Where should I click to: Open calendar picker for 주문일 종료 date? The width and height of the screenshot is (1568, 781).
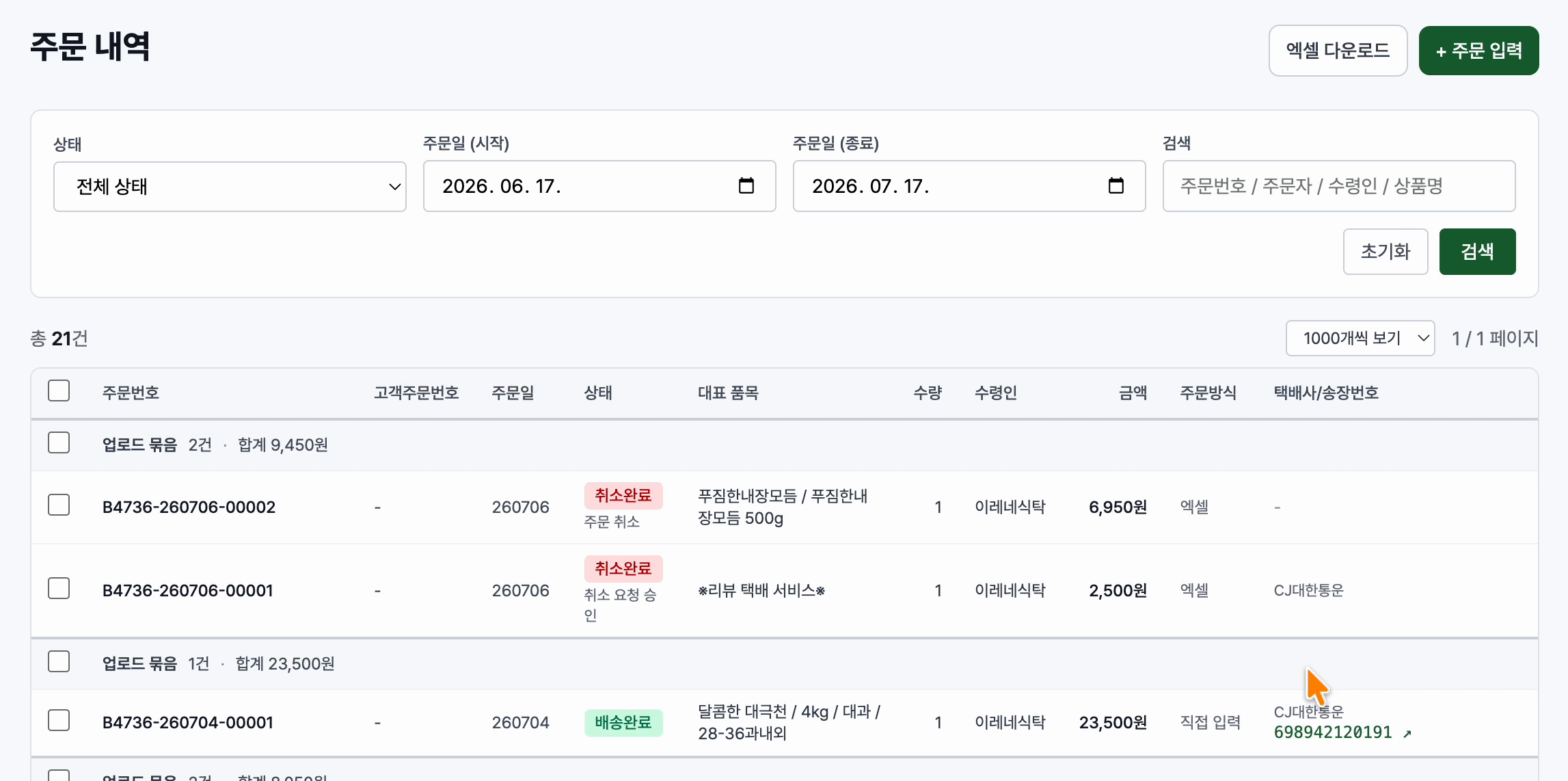(1116, 186)
